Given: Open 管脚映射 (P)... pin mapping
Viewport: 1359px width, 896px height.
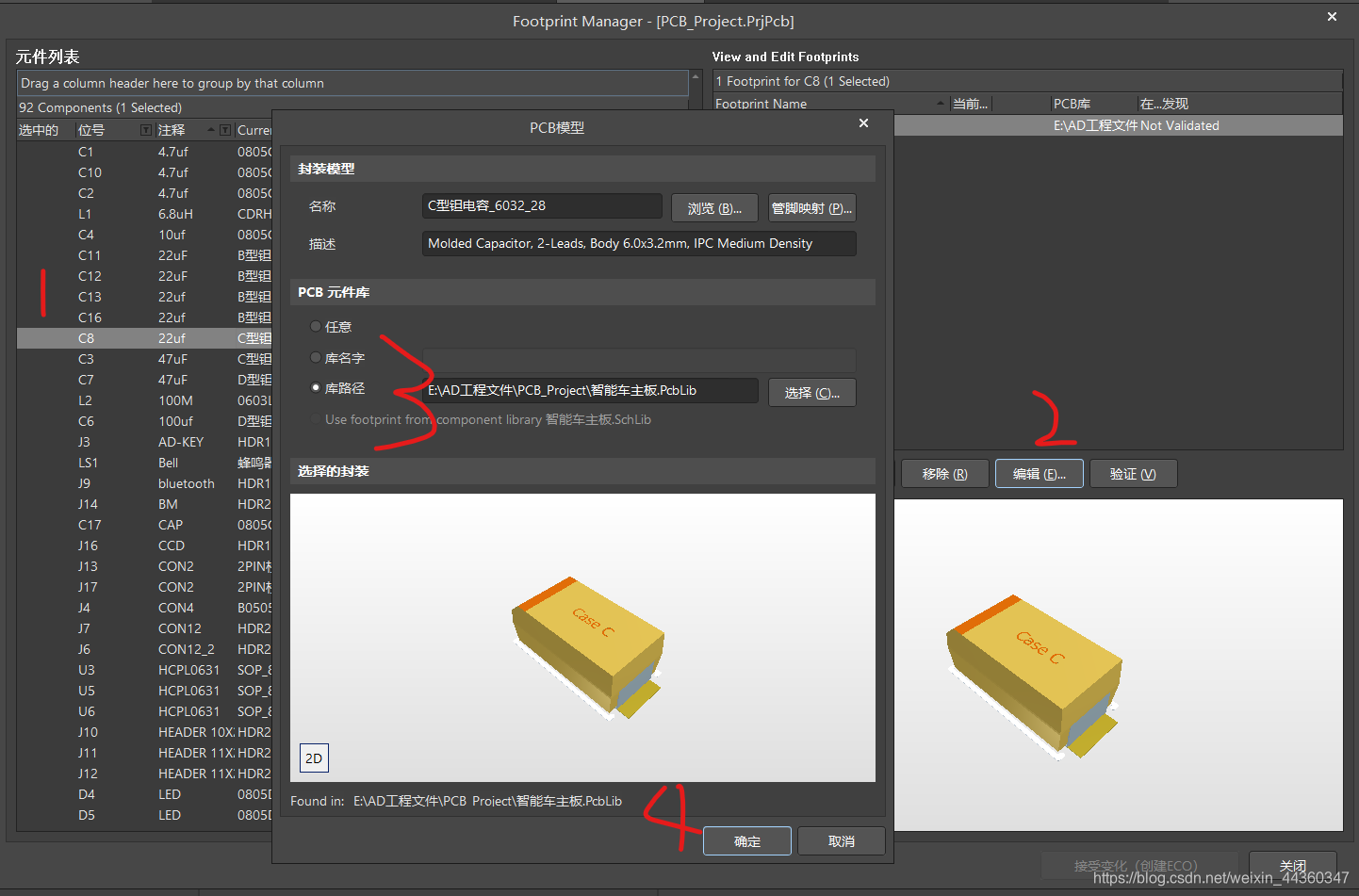Looking at the screenshot, I should pyautogui.click(x=811, y=208).
